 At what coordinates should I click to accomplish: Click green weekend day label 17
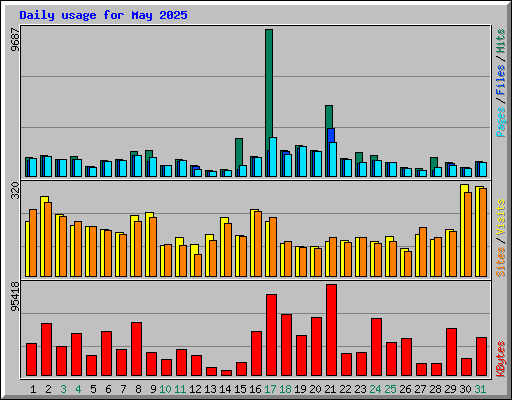tap(270, 389)
